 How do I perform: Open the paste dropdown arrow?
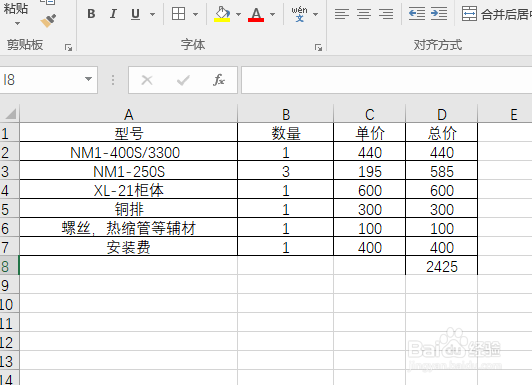pyautogui.click(x=17, y=23)
